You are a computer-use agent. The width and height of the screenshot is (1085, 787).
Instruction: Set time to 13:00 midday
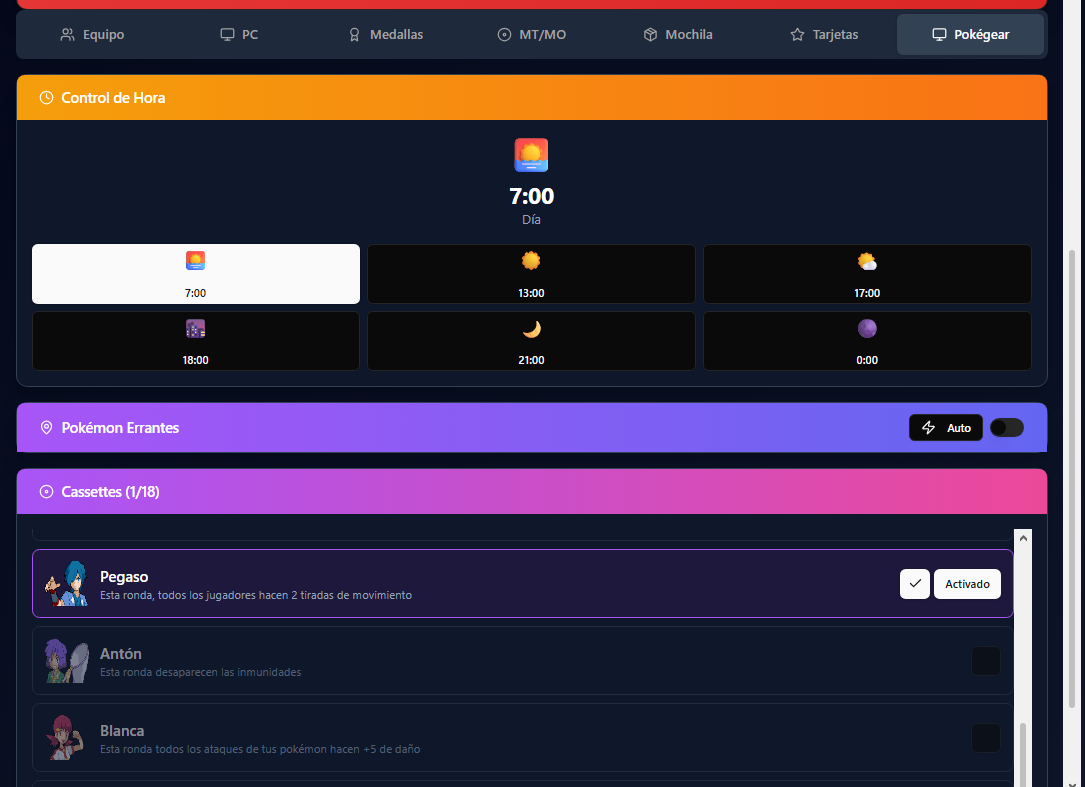[531, 274]
